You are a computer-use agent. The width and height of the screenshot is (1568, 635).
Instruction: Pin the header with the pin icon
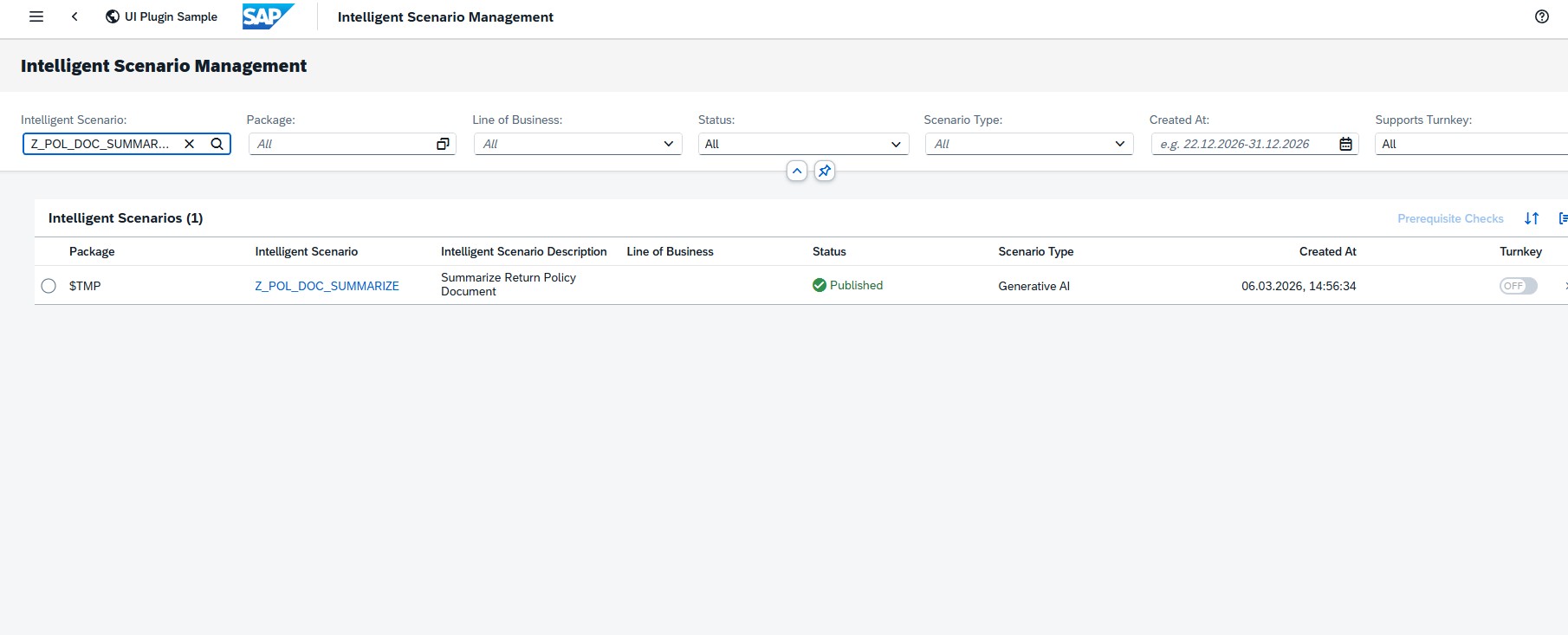tap(825, 171)
